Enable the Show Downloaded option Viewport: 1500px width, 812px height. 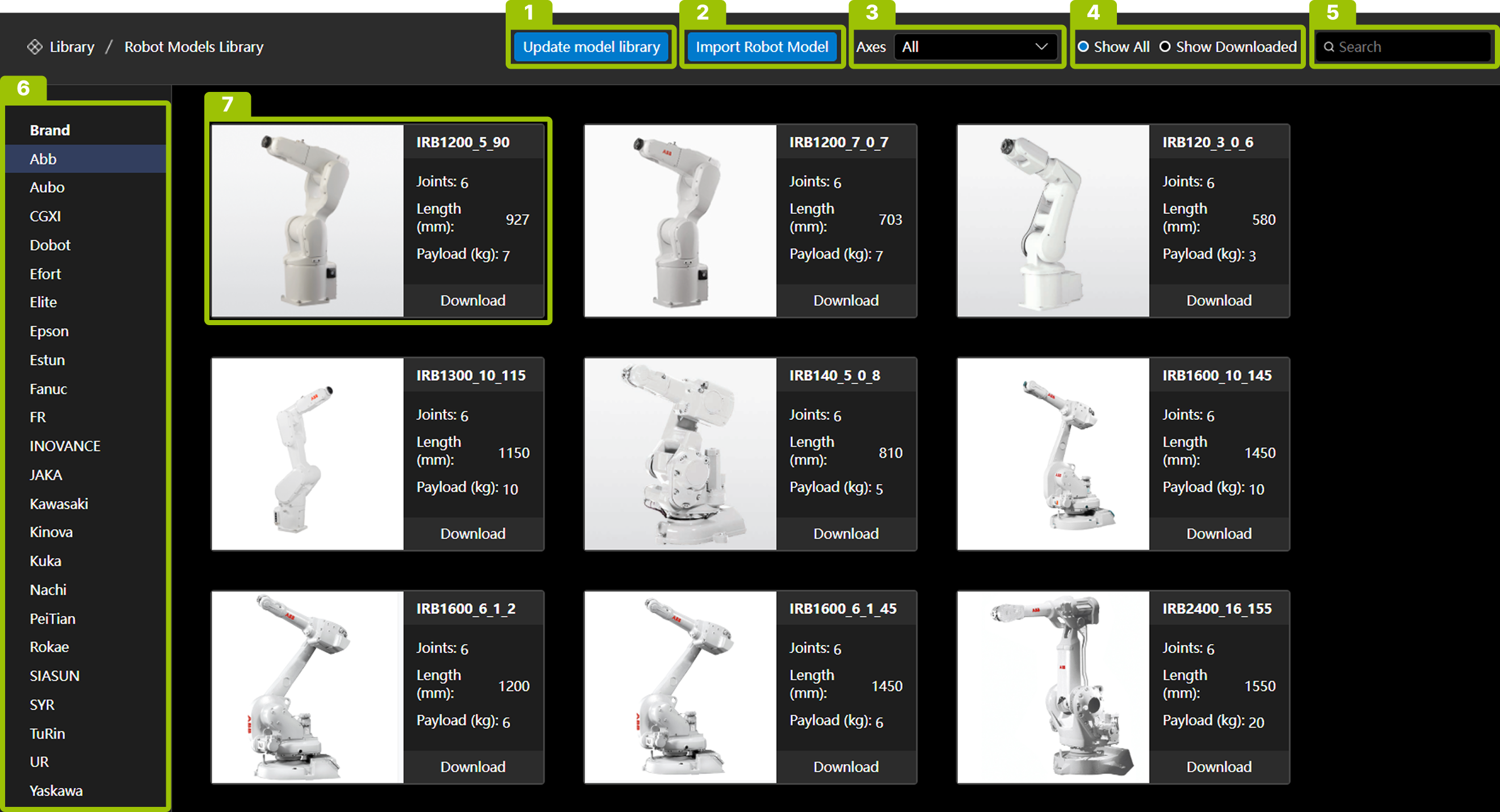click(1165, 47)
